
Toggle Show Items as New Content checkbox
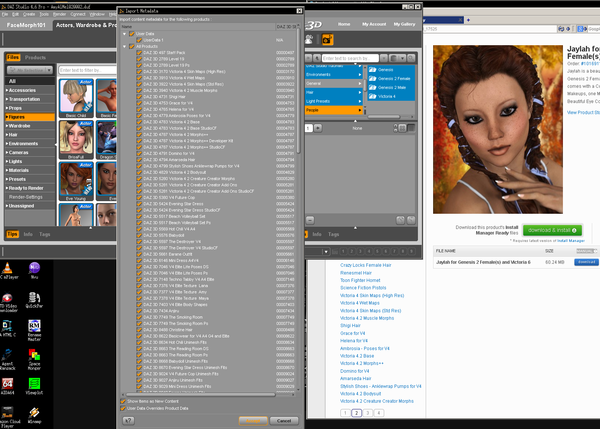[x=123, y=401]
